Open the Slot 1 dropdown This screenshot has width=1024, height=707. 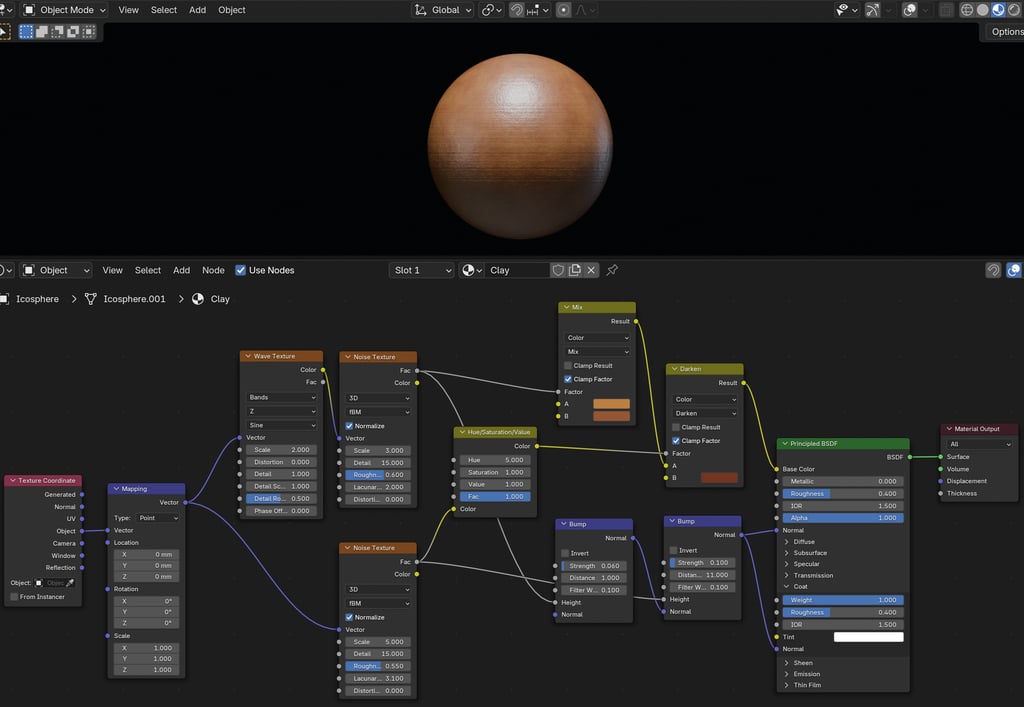click(x=422, y=270)
